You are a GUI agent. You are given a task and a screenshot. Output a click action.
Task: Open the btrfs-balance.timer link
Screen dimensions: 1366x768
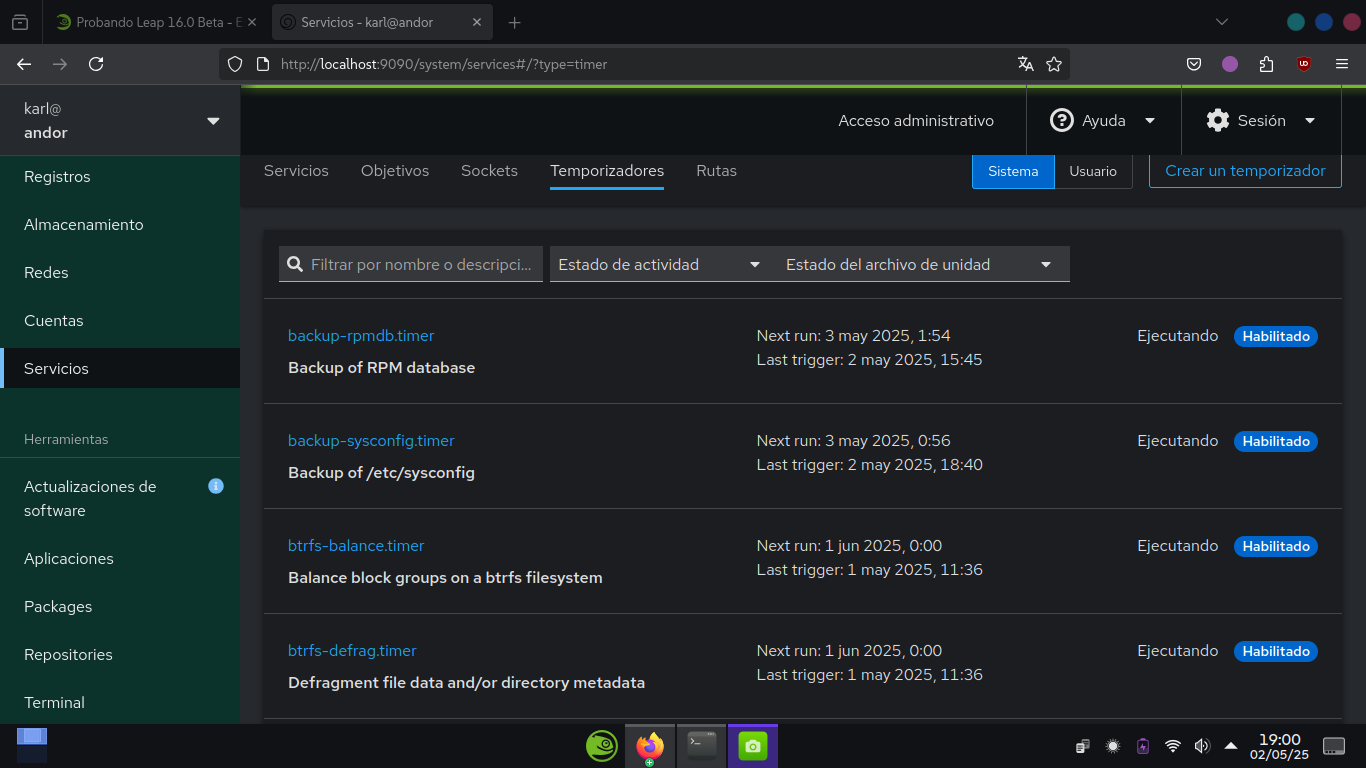(x=356, y=546)
